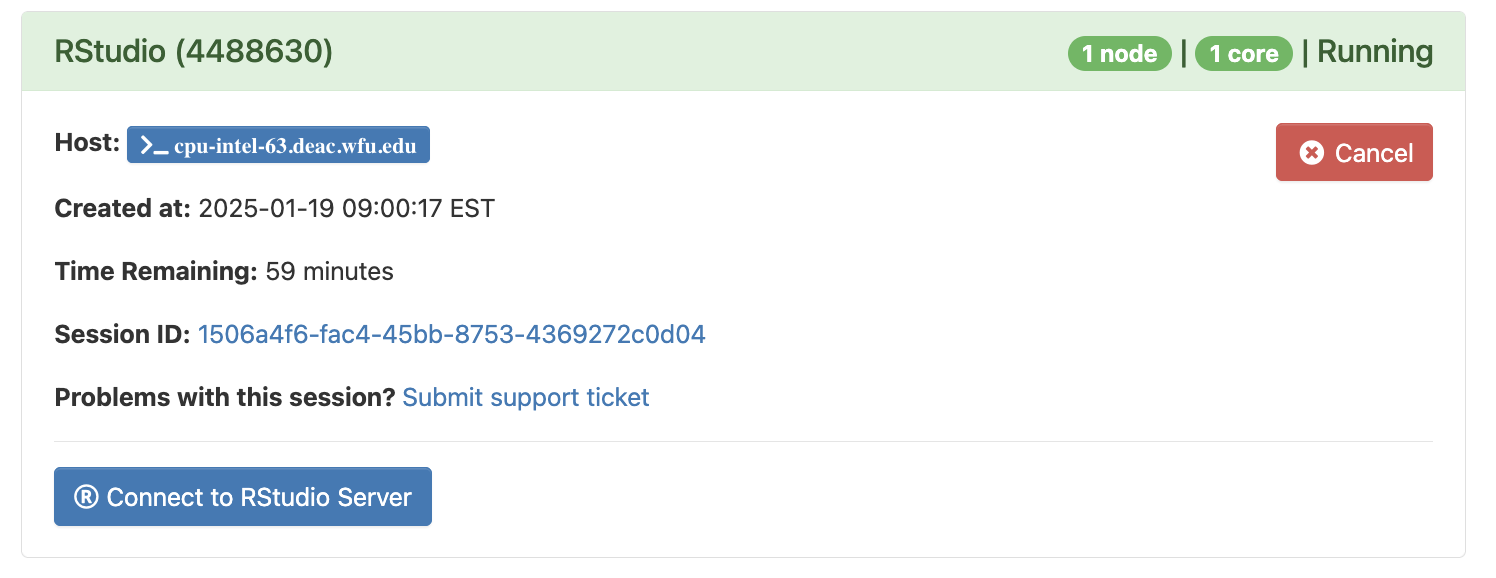The height and width of the screenshot is (578, 1496).
Task: Click the R icon on the Connect button
Action: 87,497
